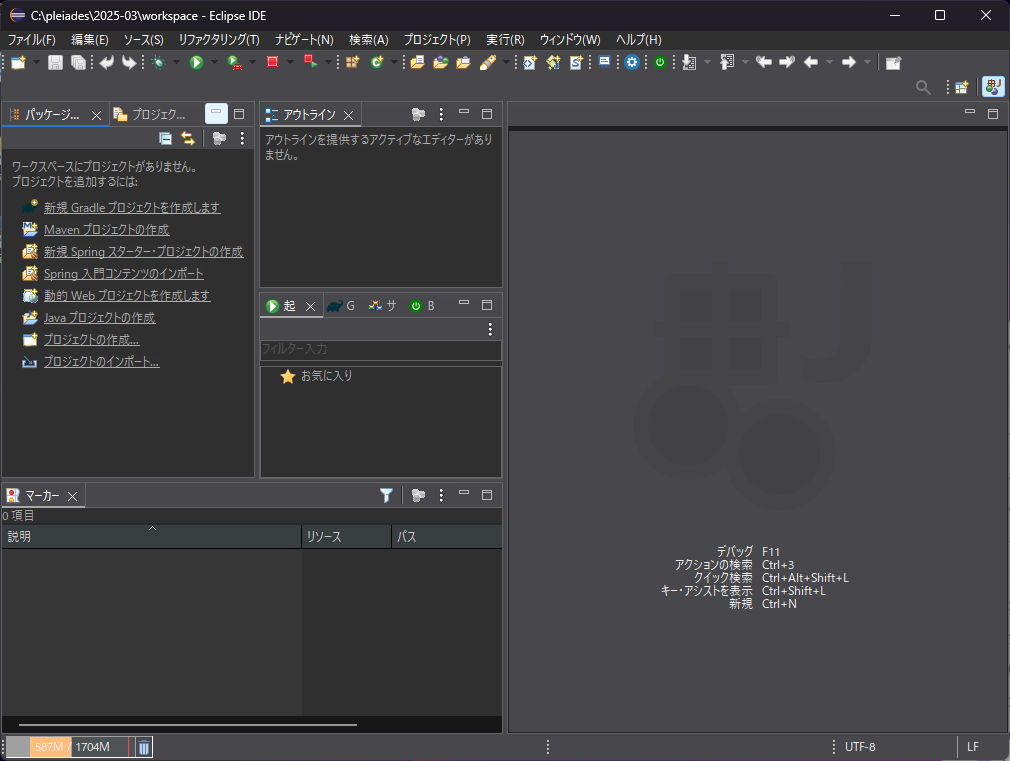Switch to the B Boot dashboard tab
Image resolution: width=1010 pixels, height=761 pixels.
tap(423, 306)
